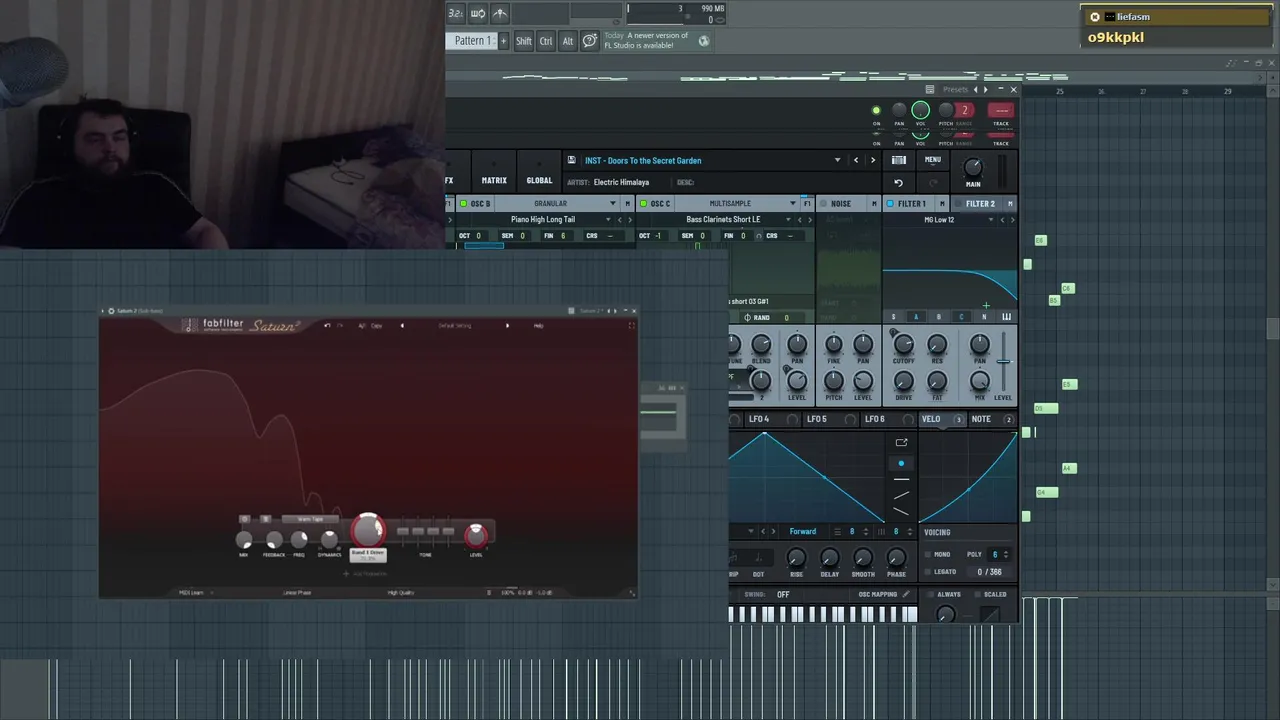Click the LFO PHASE knob
The width and height of the screenshot is (1280, 720).
click(x=896, y=558)
